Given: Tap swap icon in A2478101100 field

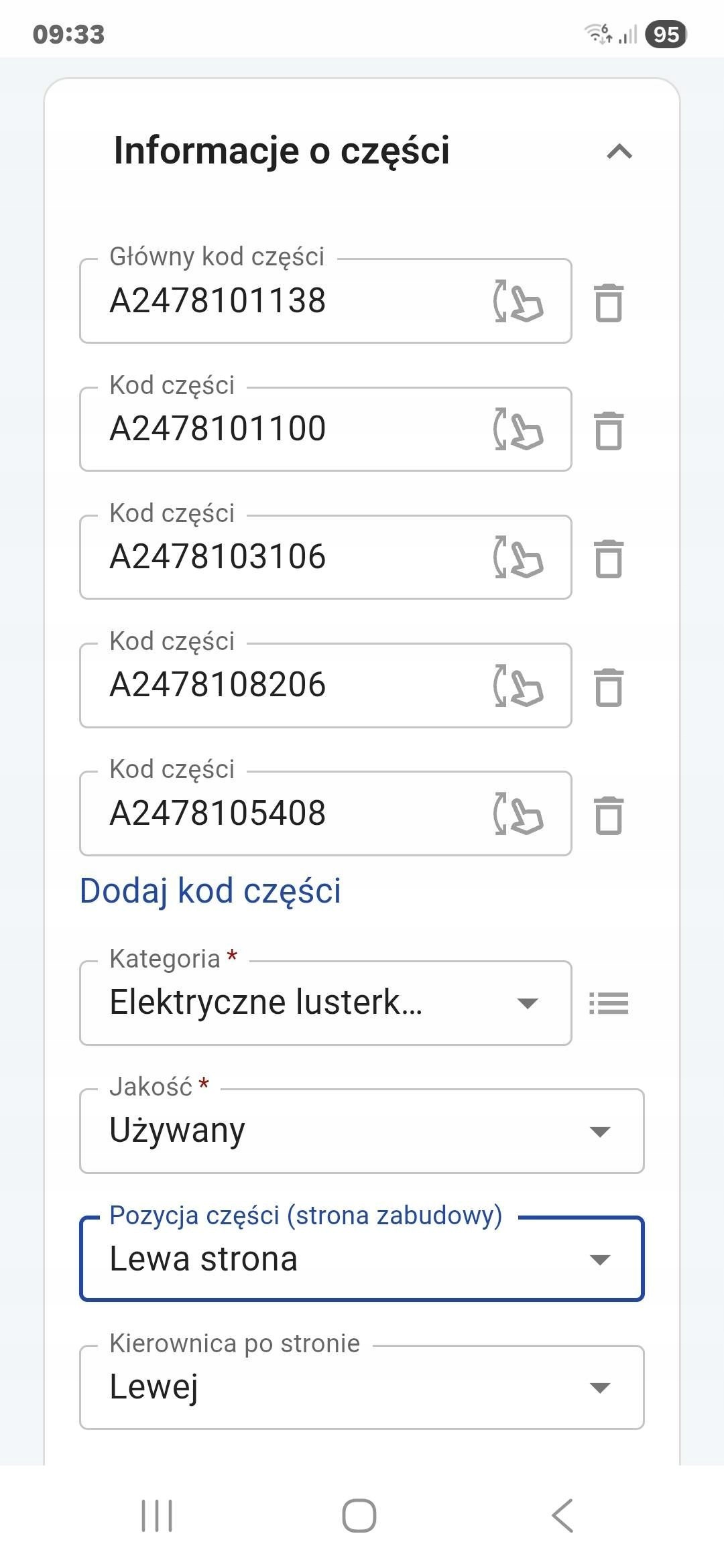Looking at the screenshot, I should (x=518, y=430).
